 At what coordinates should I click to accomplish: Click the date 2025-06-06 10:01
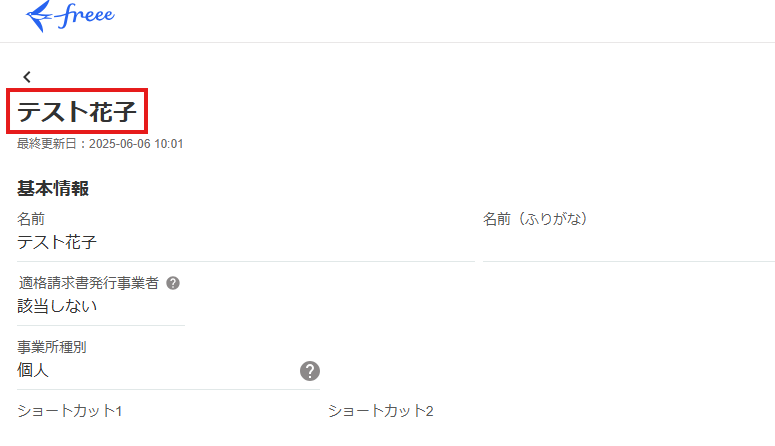pos(136,144)
